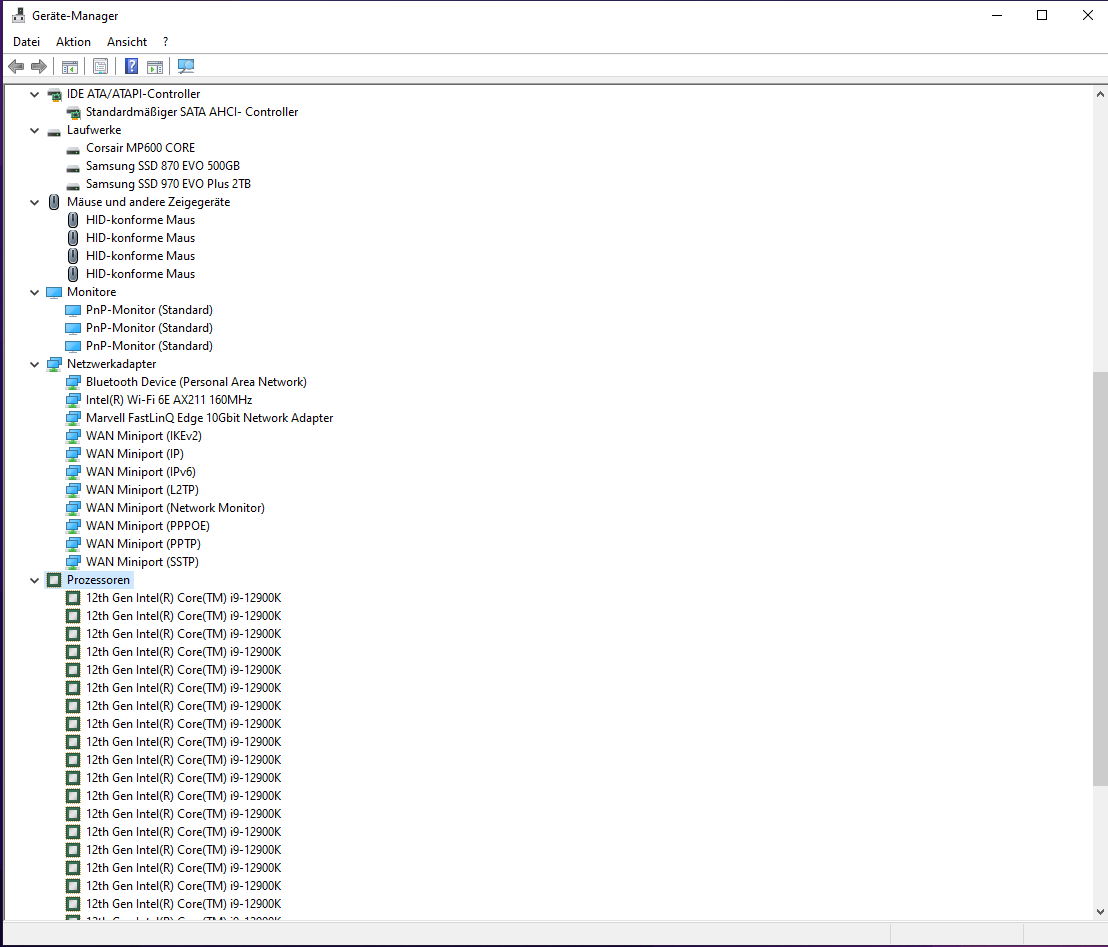Click the Forward arrow toolbar icon
This screenshot has width=1108, height=947.
pos(39,66)
